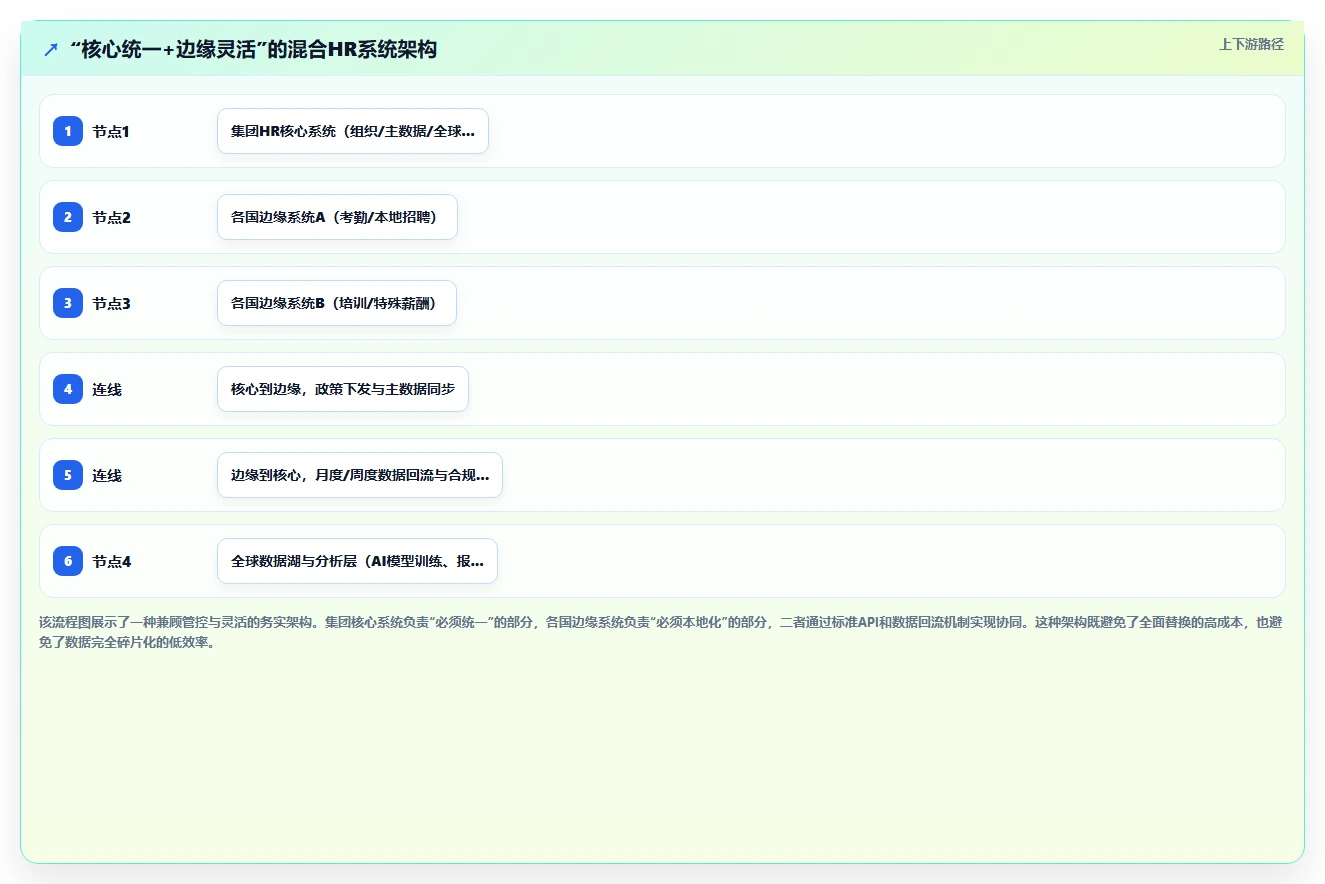Click the description paragraph starting 该流程图展示了
Image resolution: width=1325 pixels, height=884 pixels.
click(662, 632)
